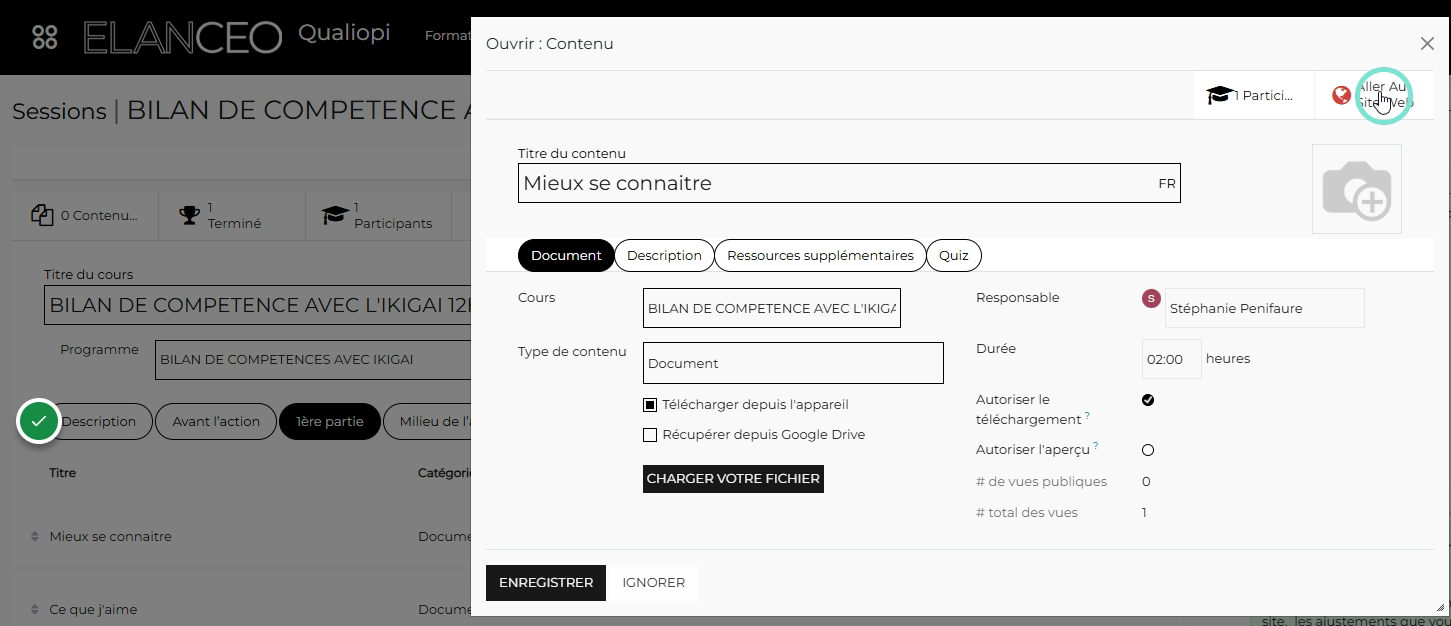Open the Type de contenu dropdown
This screenshot has width=1451, height=626.
793,363
